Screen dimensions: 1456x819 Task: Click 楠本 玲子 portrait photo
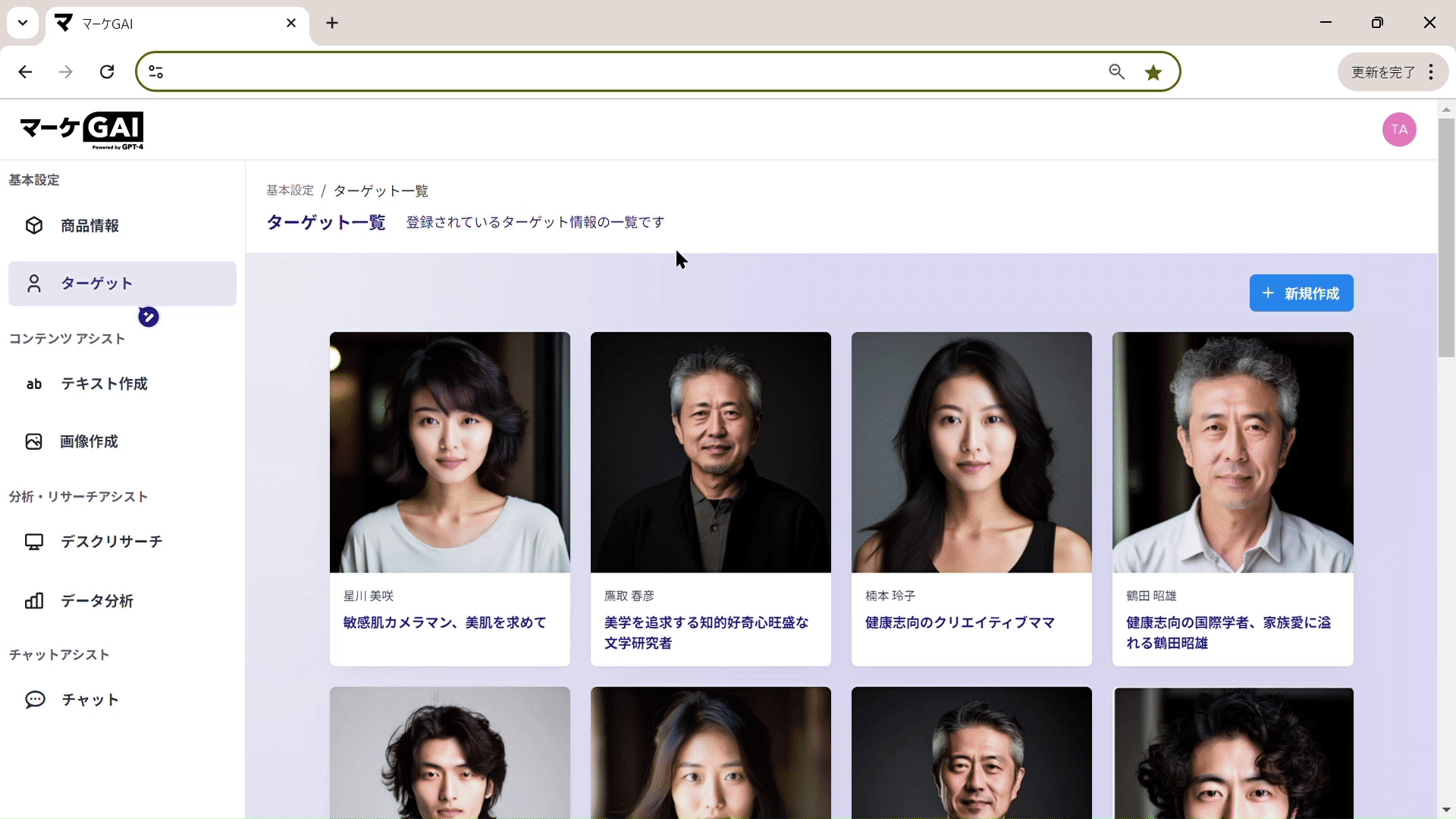coord(971,452)
